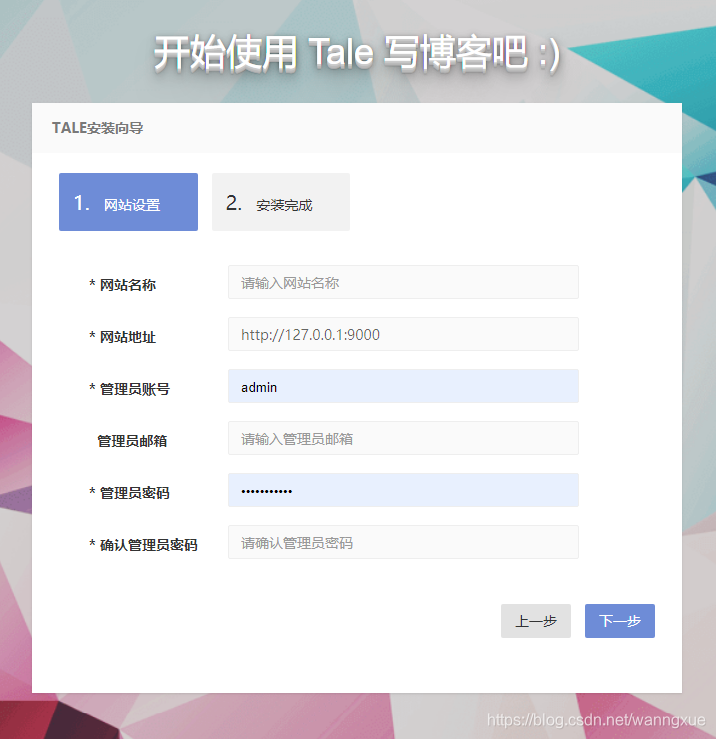716x739 pixels.
Task: Click the 确认管理员密码 input field
Action: point(403,542)
